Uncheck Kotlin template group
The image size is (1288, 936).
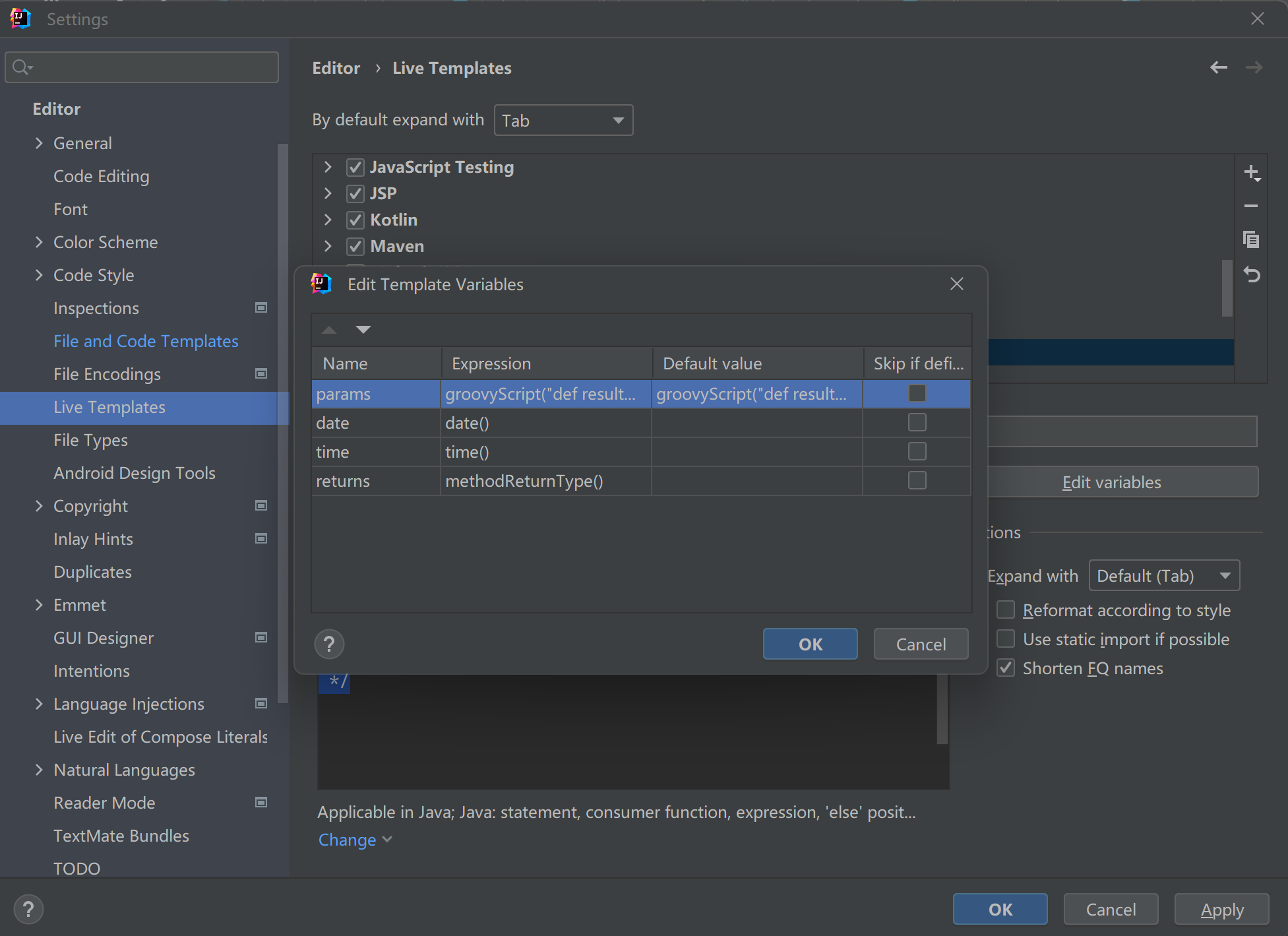pos(355,220)
